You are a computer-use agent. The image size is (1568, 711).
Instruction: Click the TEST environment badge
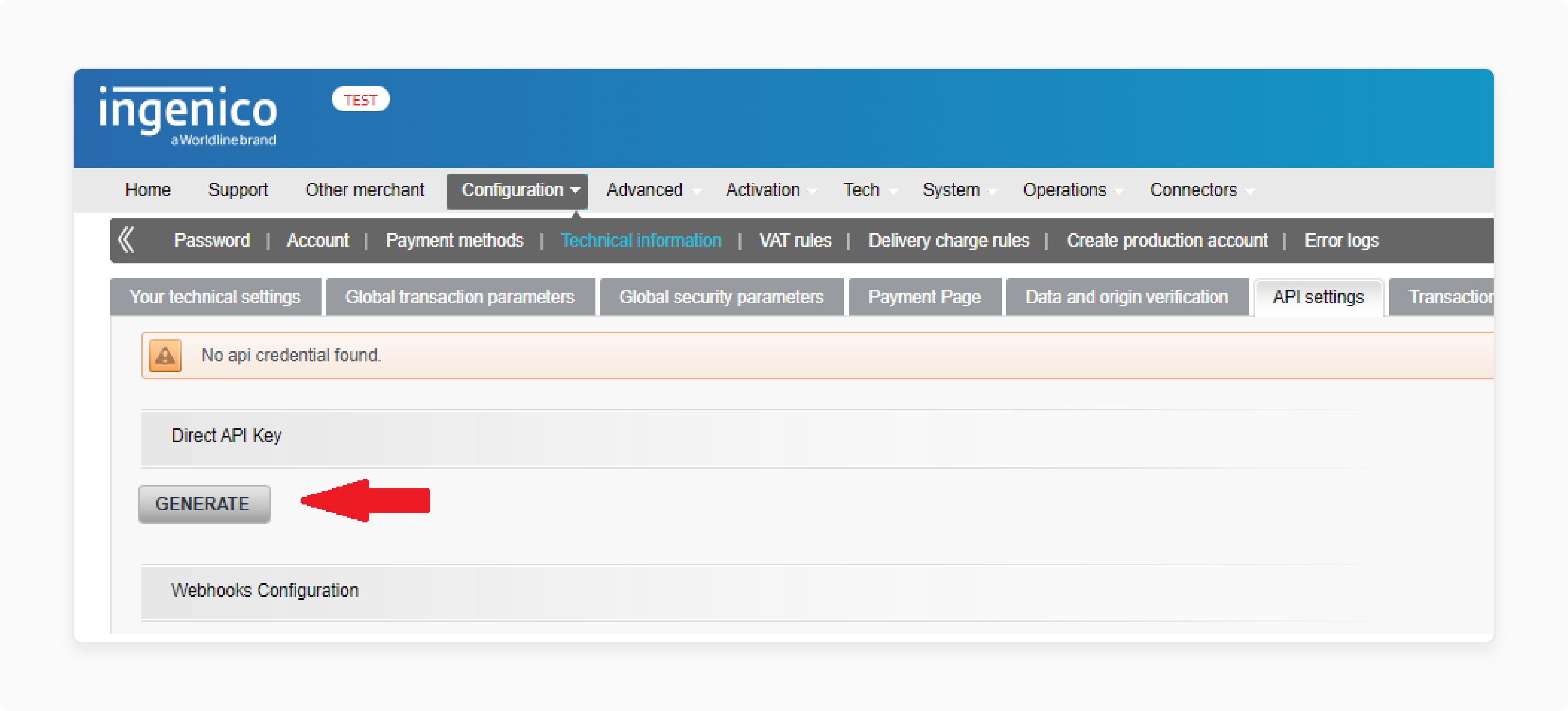click(x=360, y=99)
